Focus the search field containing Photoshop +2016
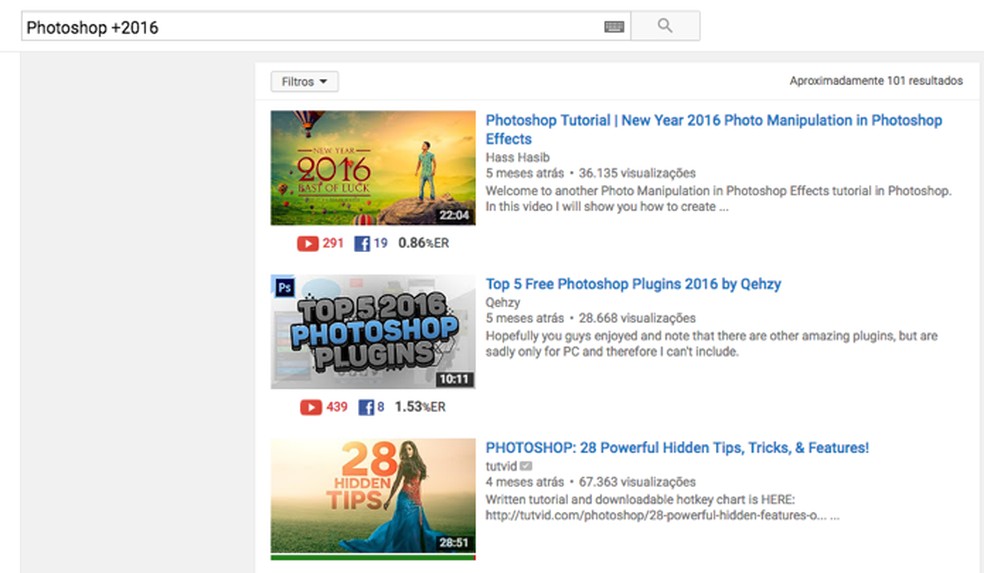The image size is (984, 573). point(326,26)
